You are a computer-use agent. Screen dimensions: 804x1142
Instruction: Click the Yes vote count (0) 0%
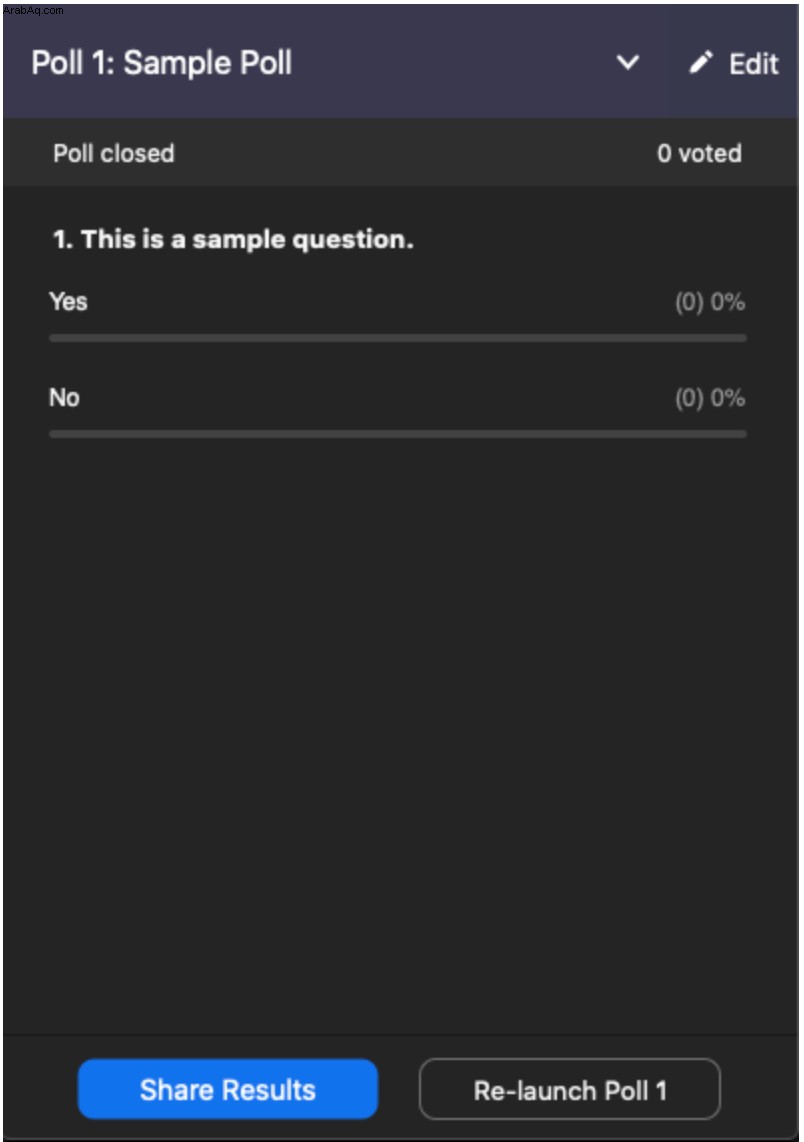(710, 302)
